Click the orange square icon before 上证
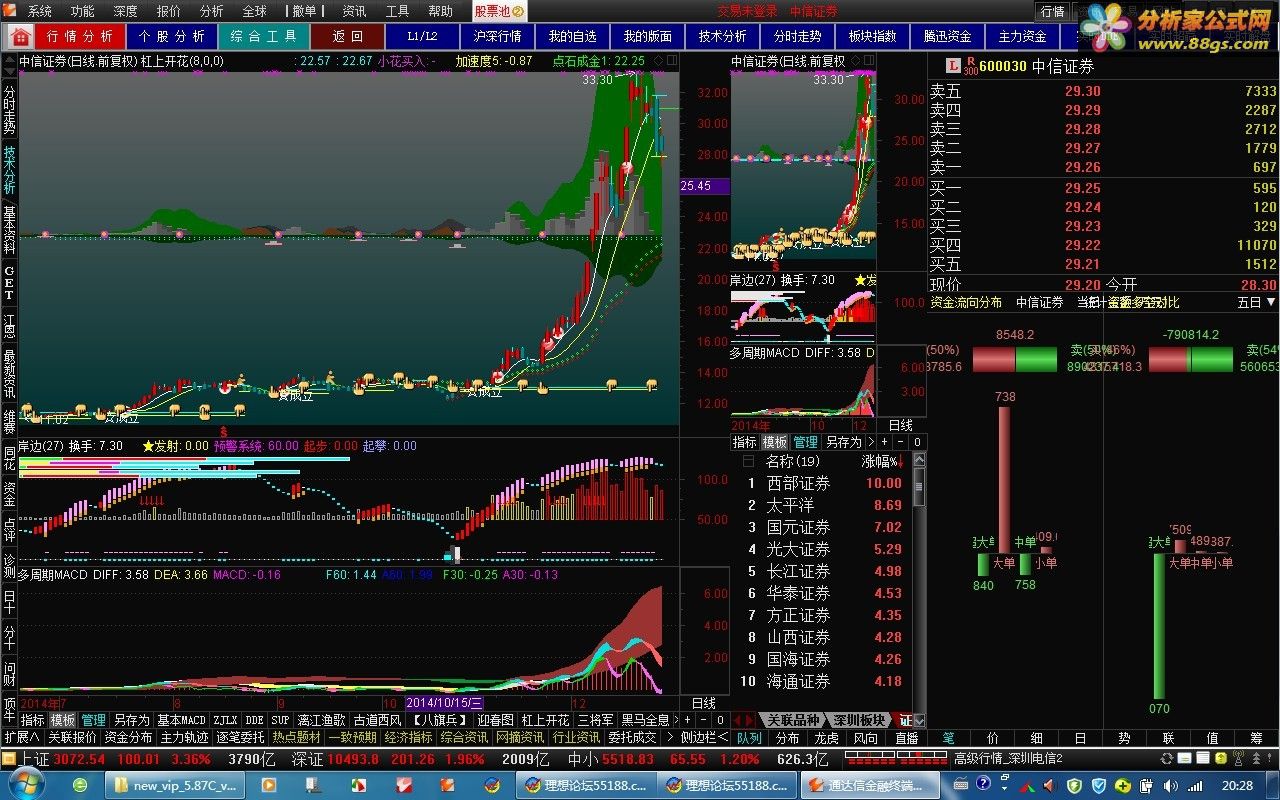This screenshot has width=1280, height=800. pyautogui.click(x=9, y=759)
